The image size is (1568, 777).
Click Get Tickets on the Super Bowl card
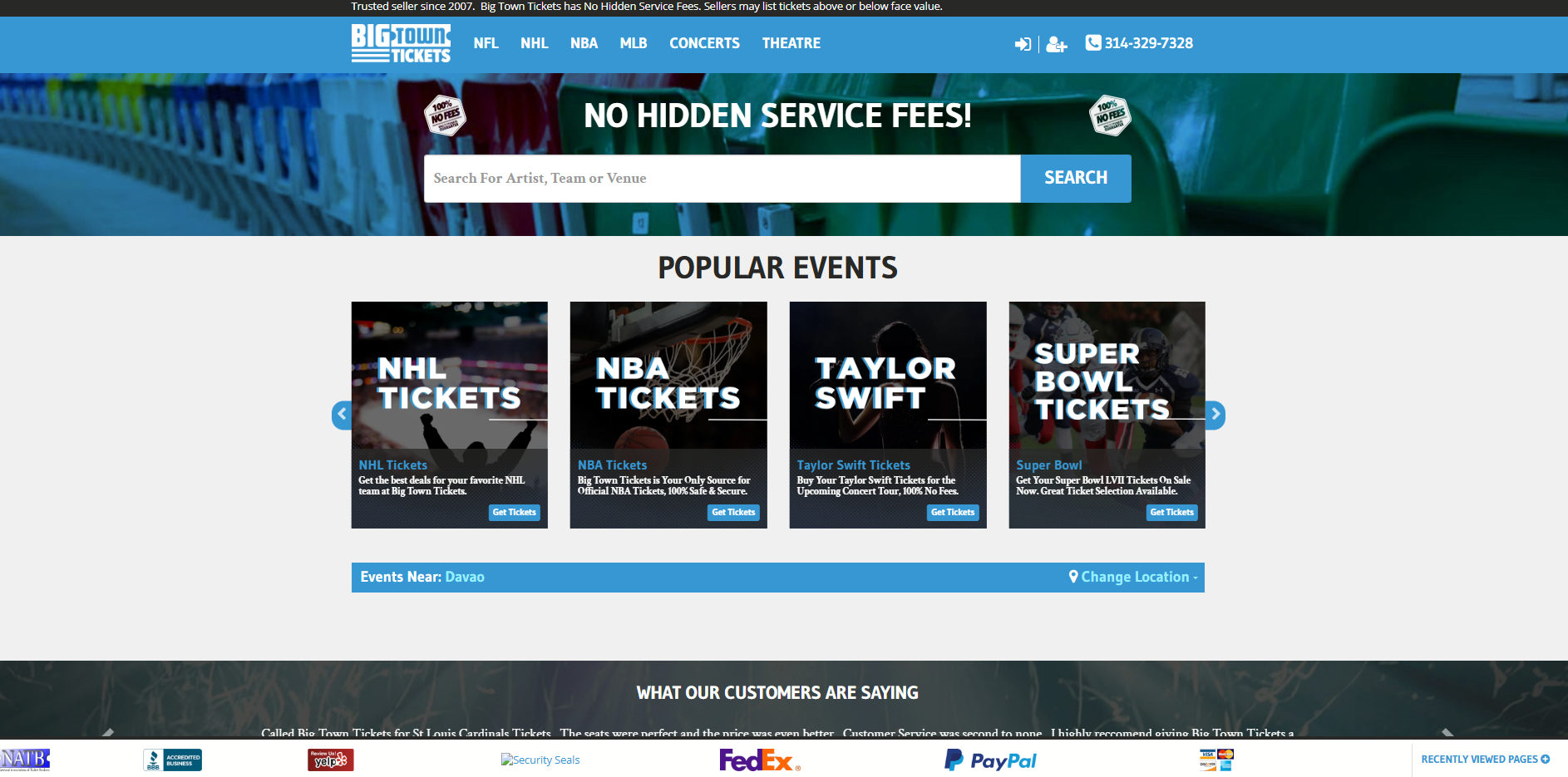click(x=1172, y=513)
